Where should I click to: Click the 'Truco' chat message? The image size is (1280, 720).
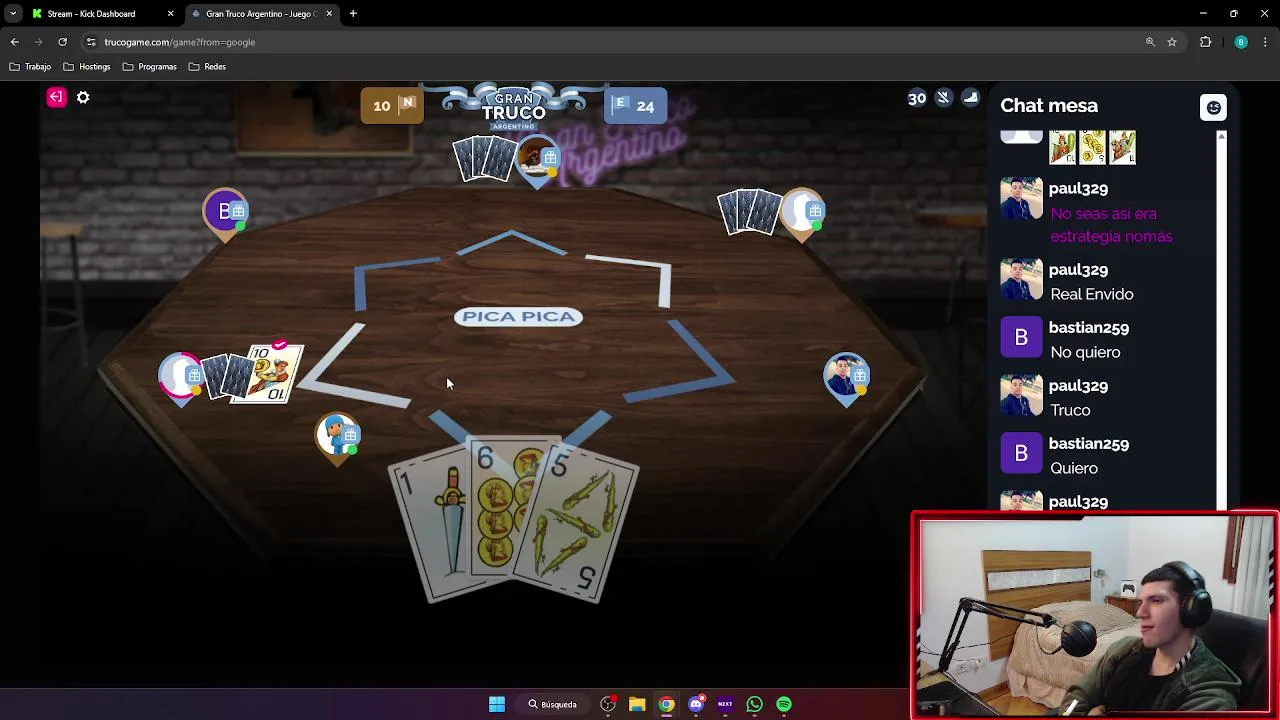[1070, 410]
